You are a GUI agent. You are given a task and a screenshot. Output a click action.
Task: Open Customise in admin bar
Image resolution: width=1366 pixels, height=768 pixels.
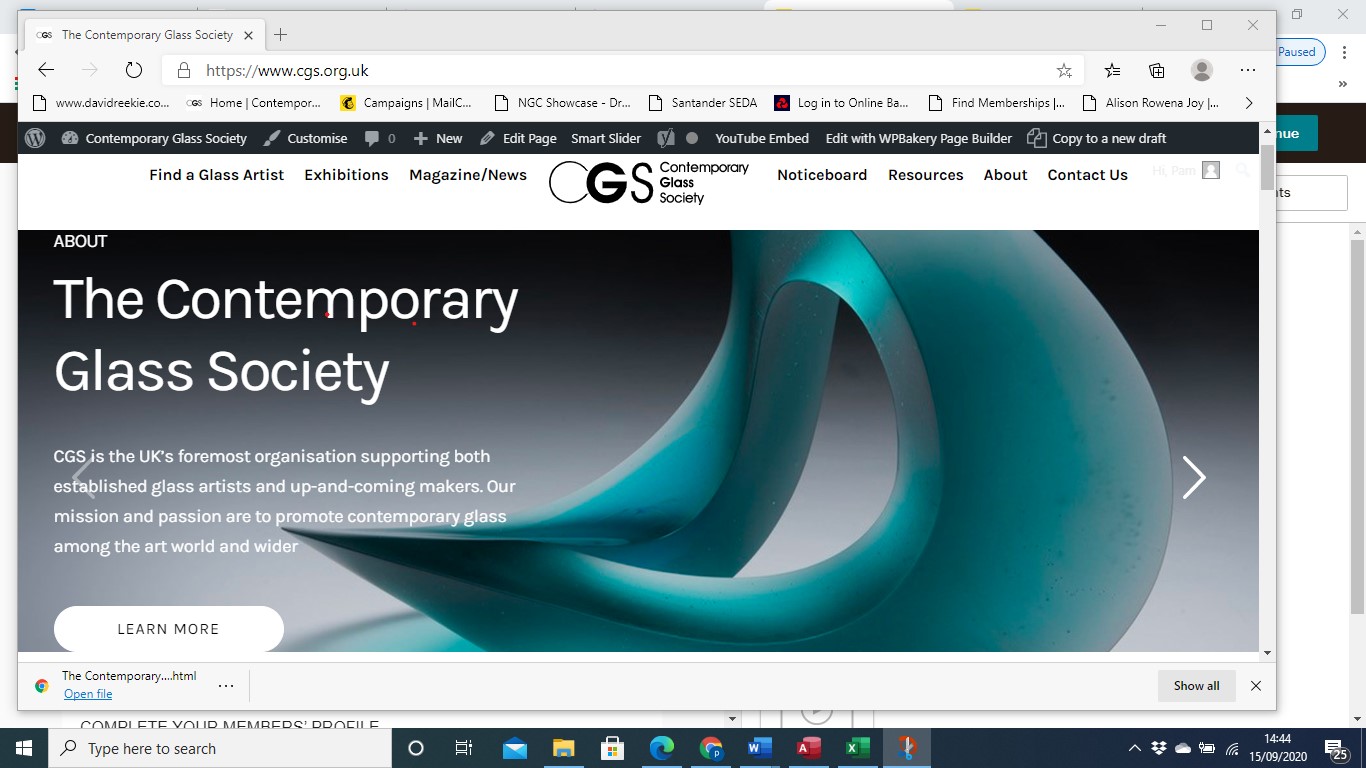pos(306,138)
